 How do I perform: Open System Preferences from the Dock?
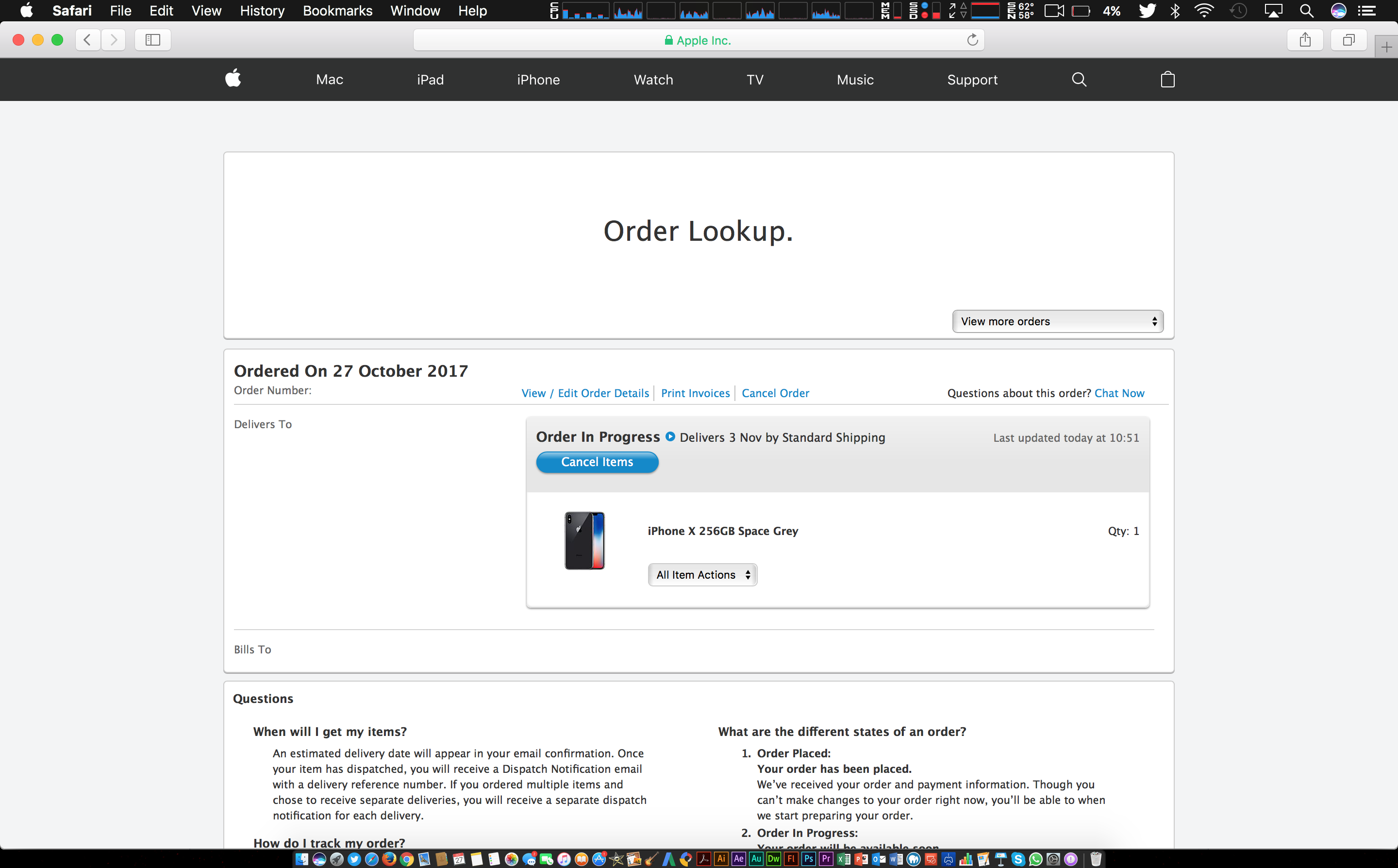coord(1053,859)
